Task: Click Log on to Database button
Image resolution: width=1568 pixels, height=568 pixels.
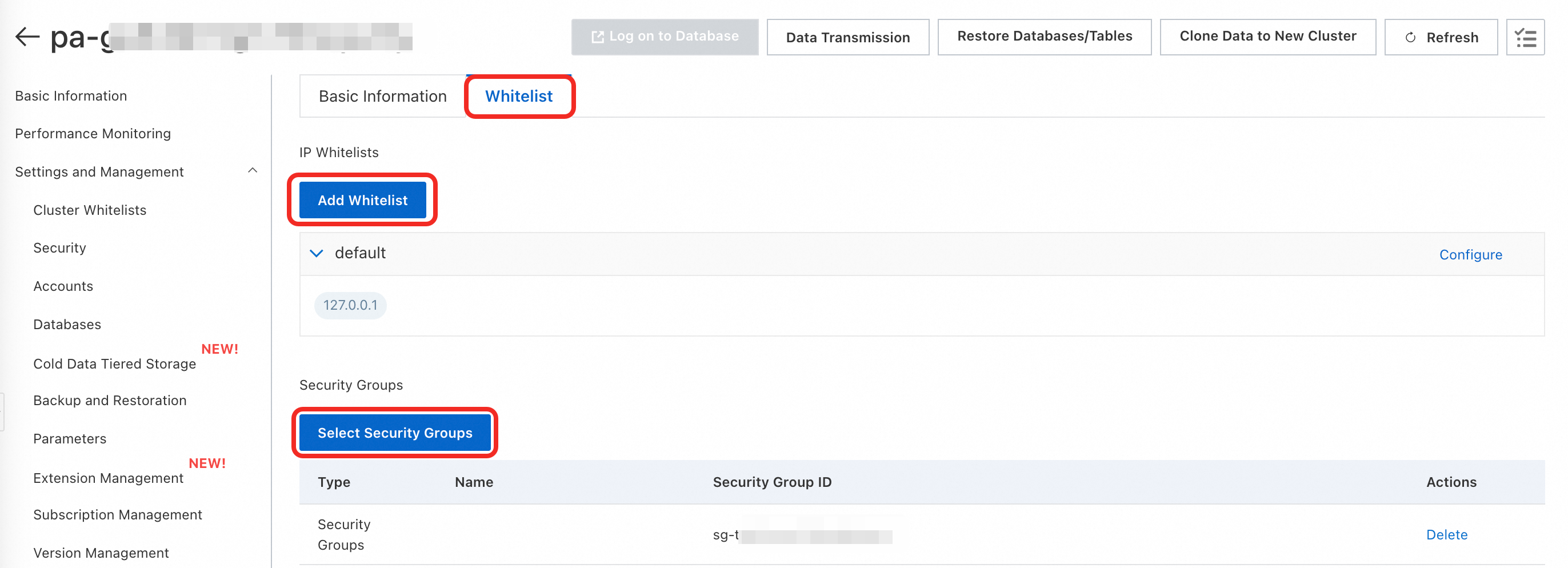Action: click(x=665, y=37)
